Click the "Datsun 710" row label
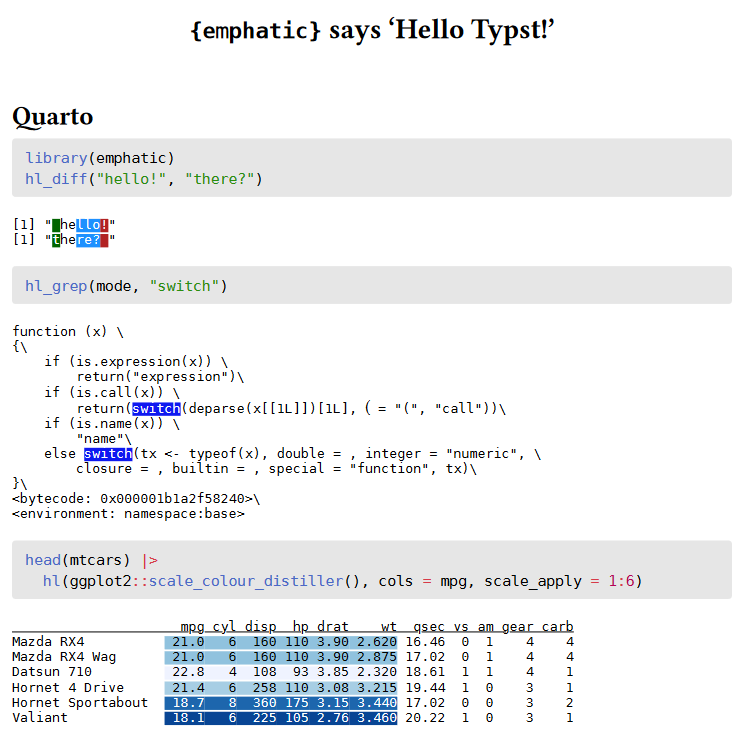This screenshot has width=748, height=739. (52, 672)
